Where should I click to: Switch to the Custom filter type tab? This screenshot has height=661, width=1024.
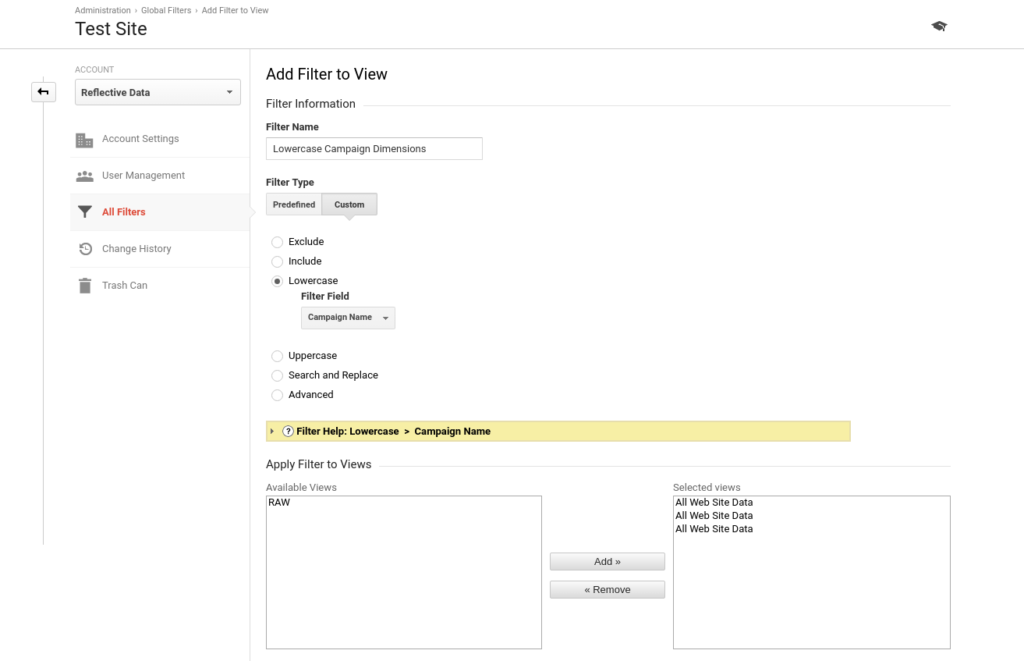349,205
